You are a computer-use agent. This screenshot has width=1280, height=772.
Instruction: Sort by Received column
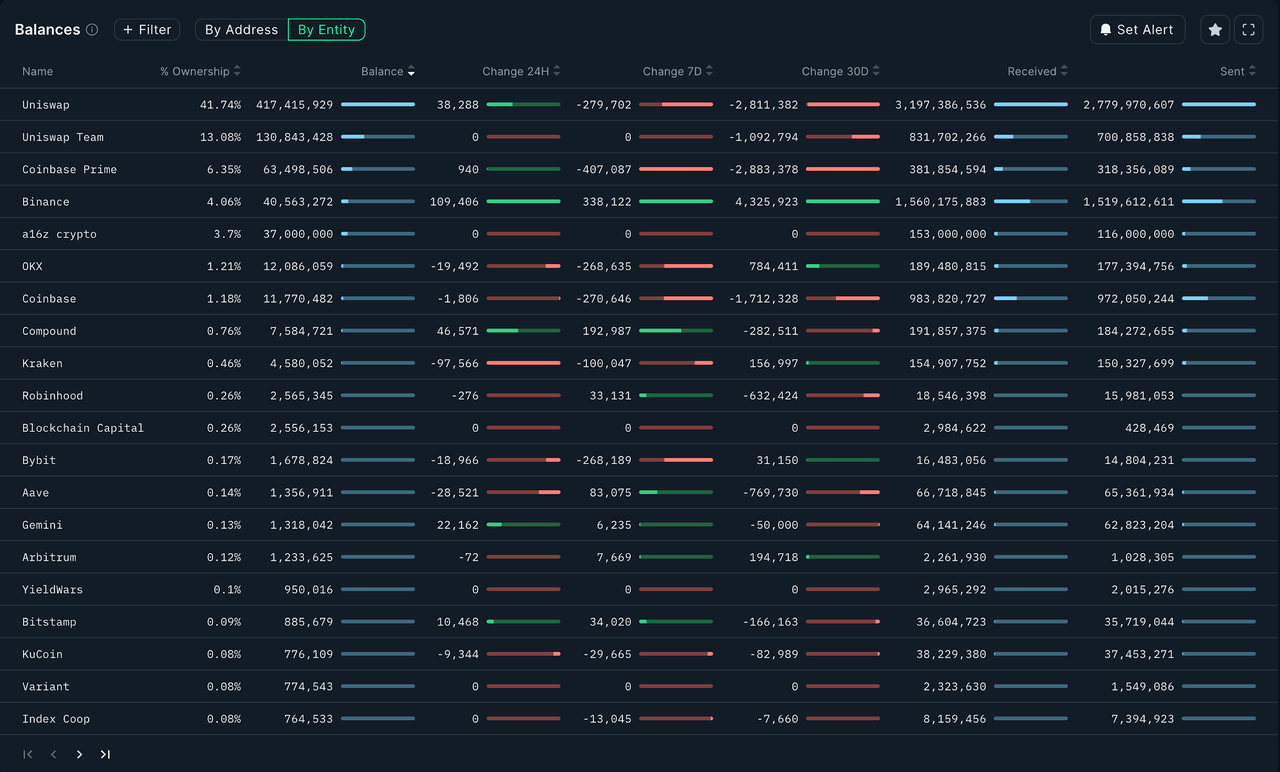(1038, 71)
